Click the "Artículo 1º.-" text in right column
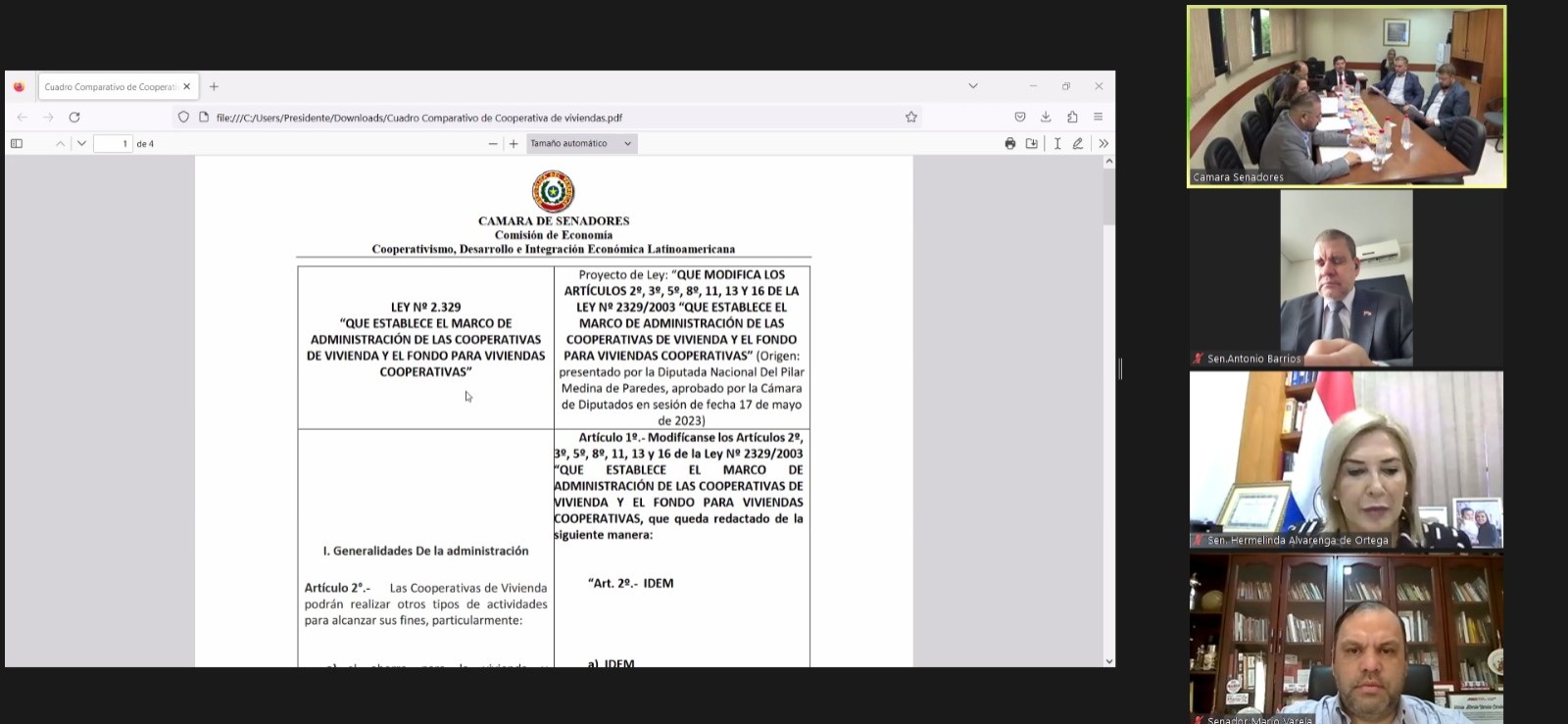Image resolution: width=1568 pixels, height=724 pixels. click(x=611, y=437)
